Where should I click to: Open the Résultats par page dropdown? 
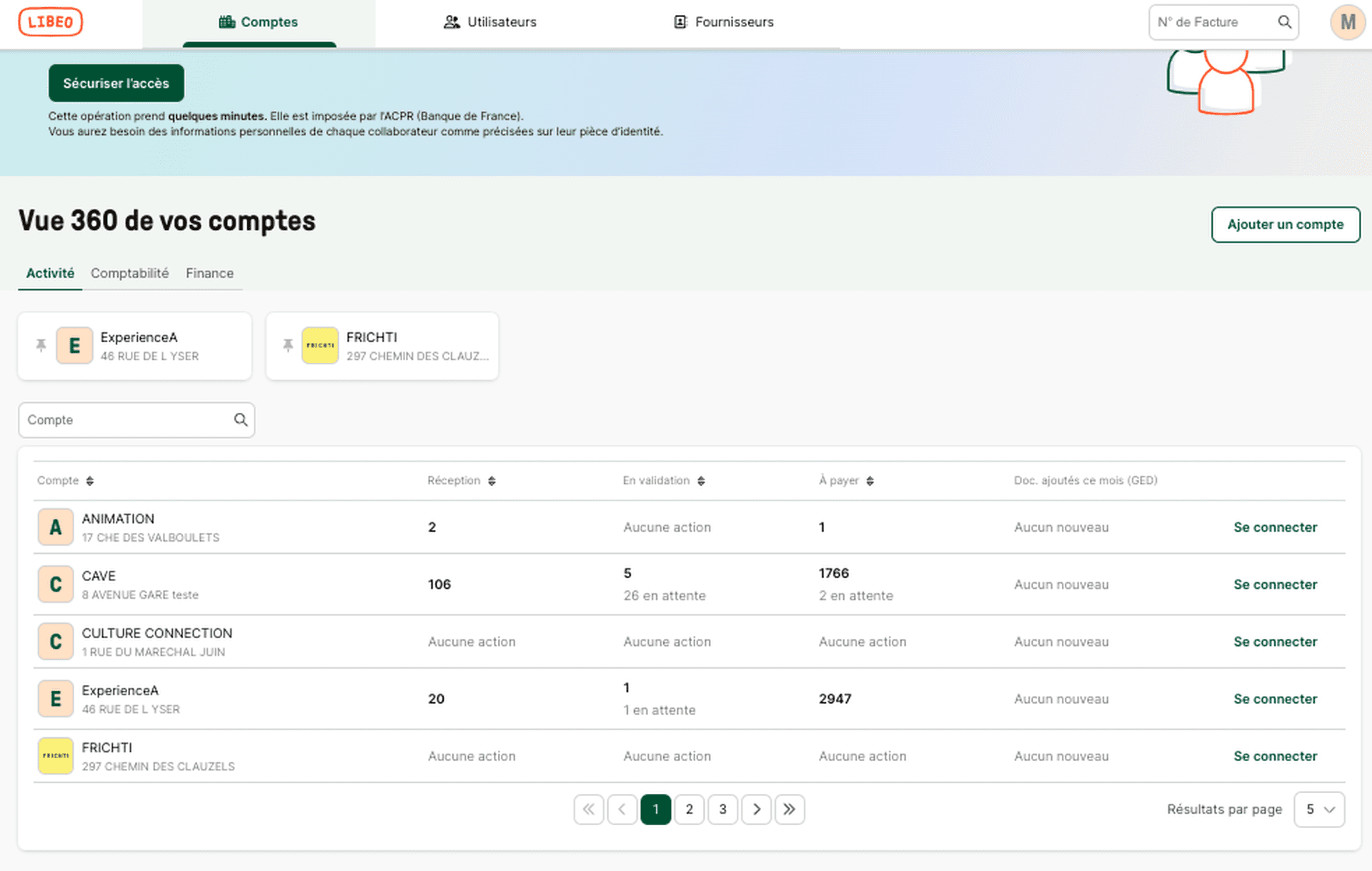point(1319,810)
